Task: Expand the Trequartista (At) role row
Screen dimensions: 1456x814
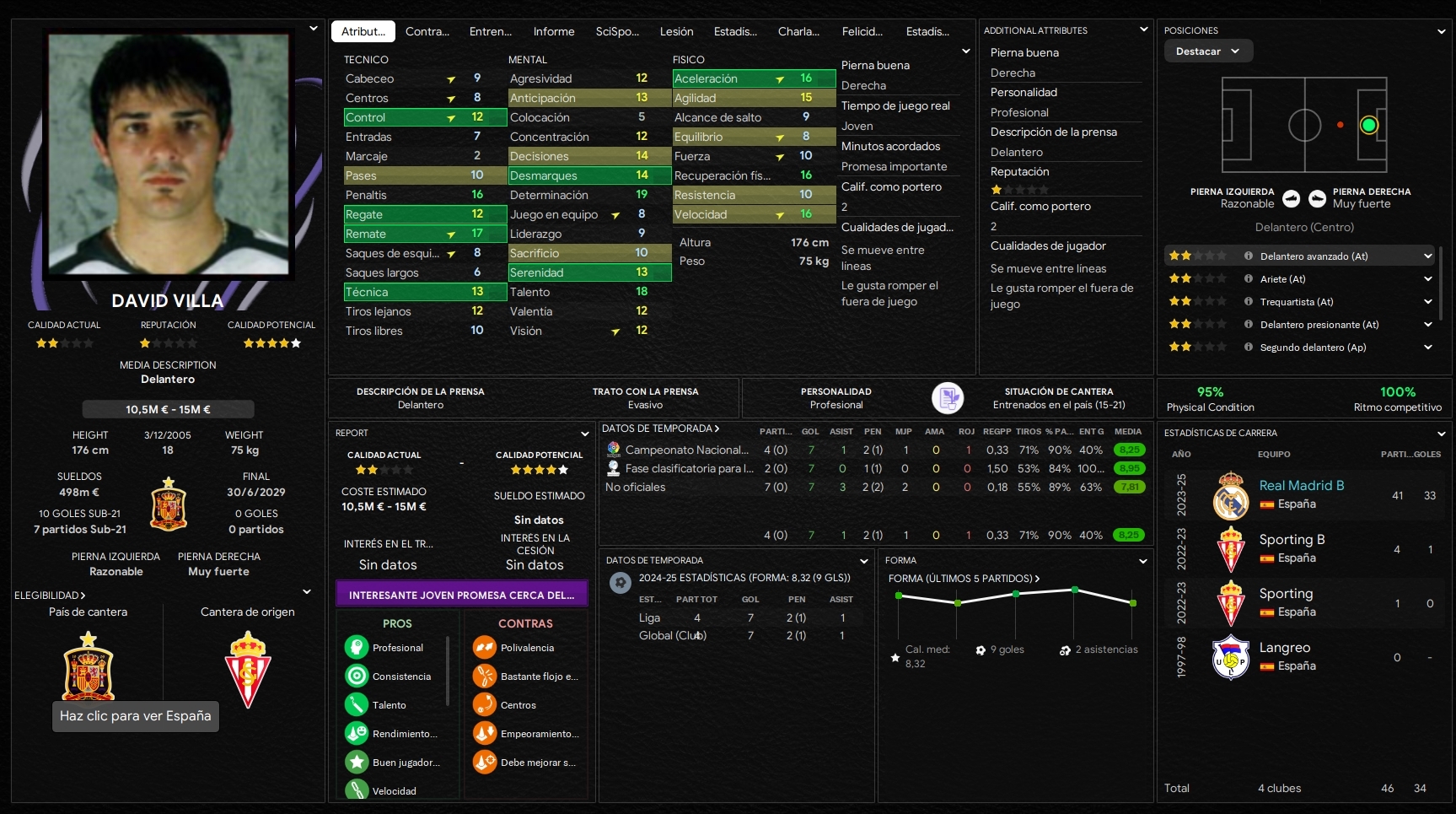Action: tap(1428, 301)
